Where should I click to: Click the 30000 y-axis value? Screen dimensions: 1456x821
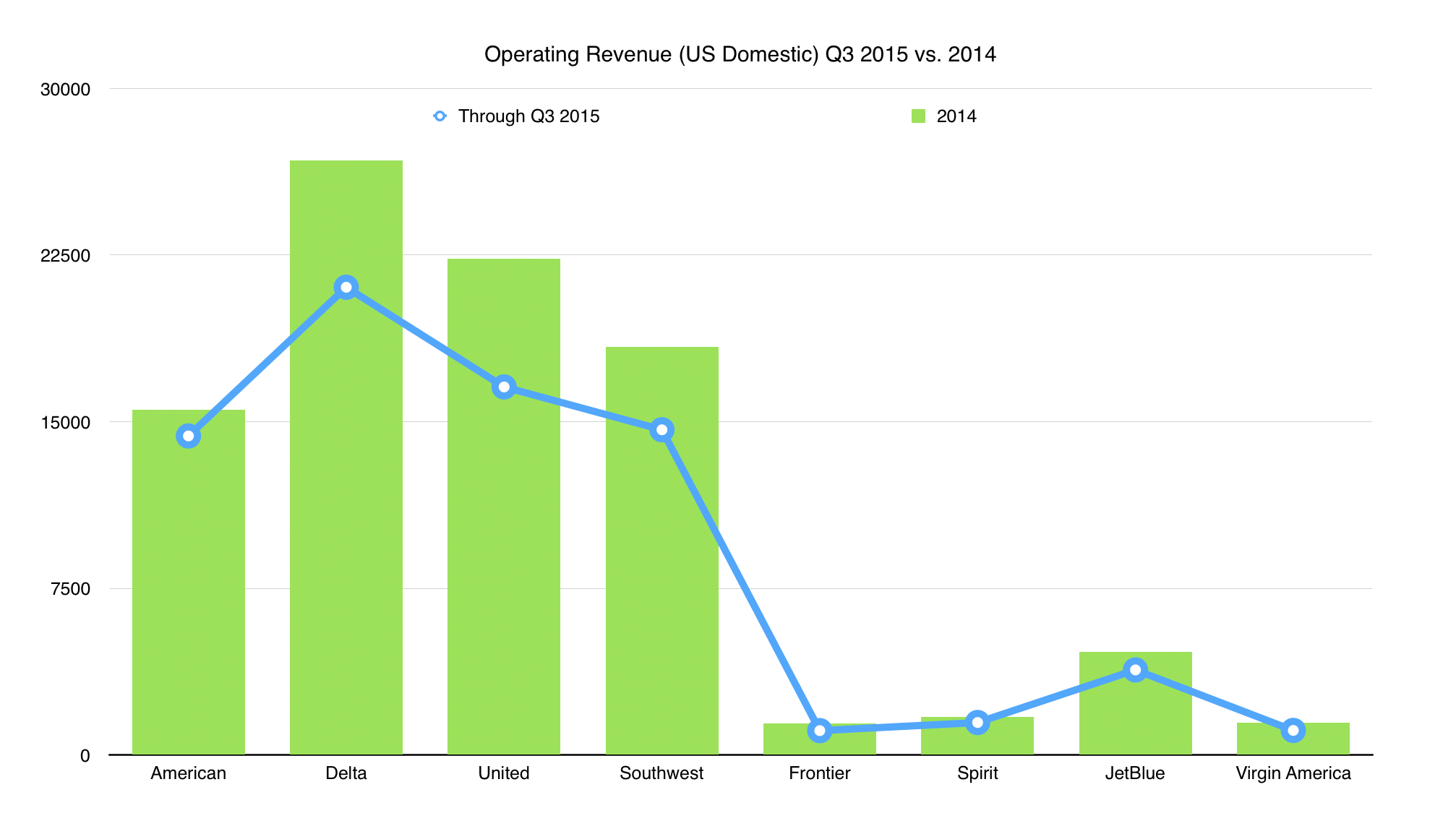click(x=65, y=90)
